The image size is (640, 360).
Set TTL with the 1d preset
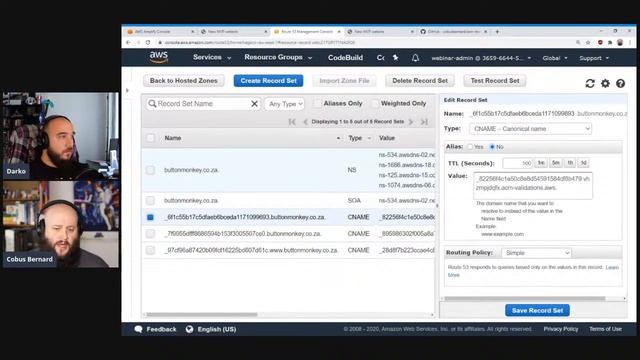coord(584,163)
